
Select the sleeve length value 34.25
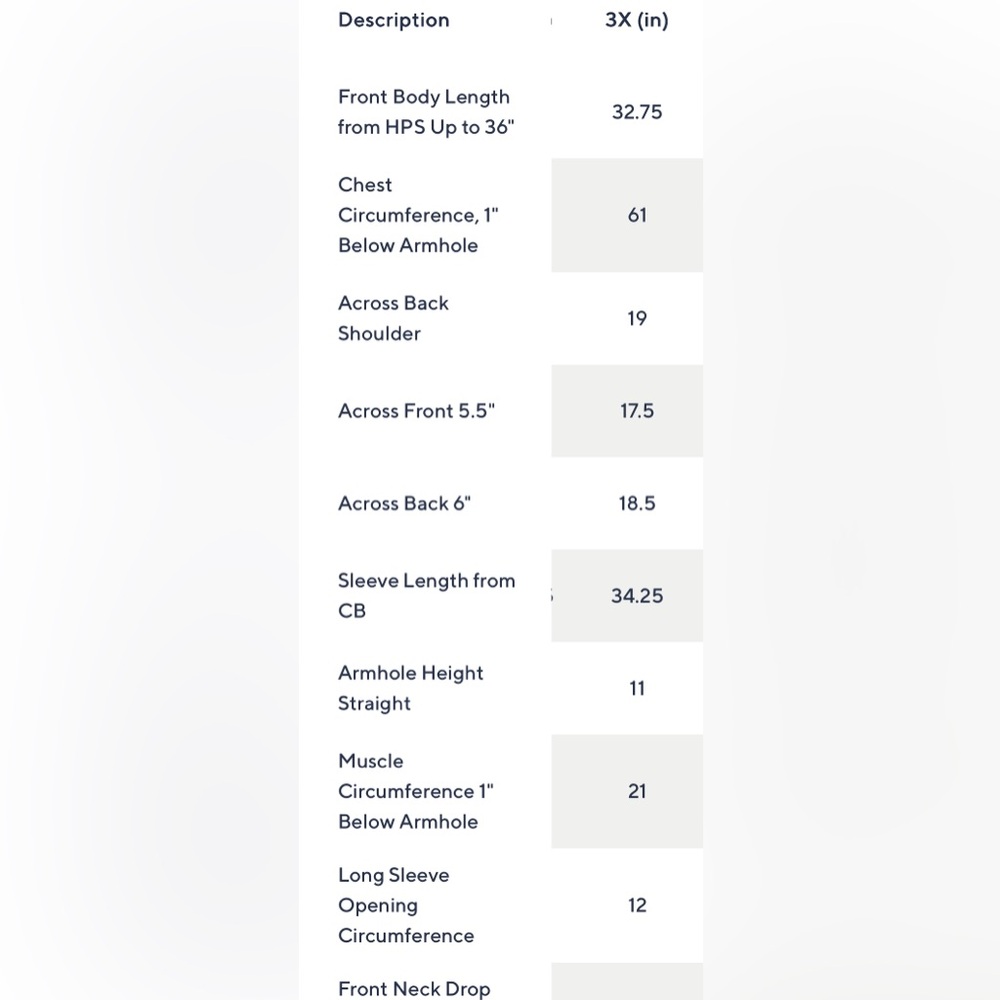[x=637, y=596]
